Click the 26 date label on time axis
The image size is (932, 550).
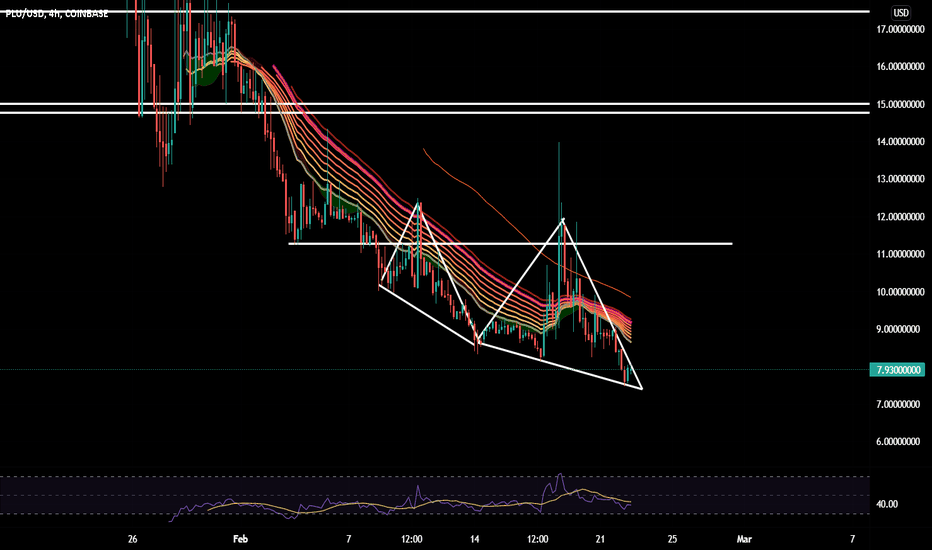pyautogui.click(x=133, y=539)
